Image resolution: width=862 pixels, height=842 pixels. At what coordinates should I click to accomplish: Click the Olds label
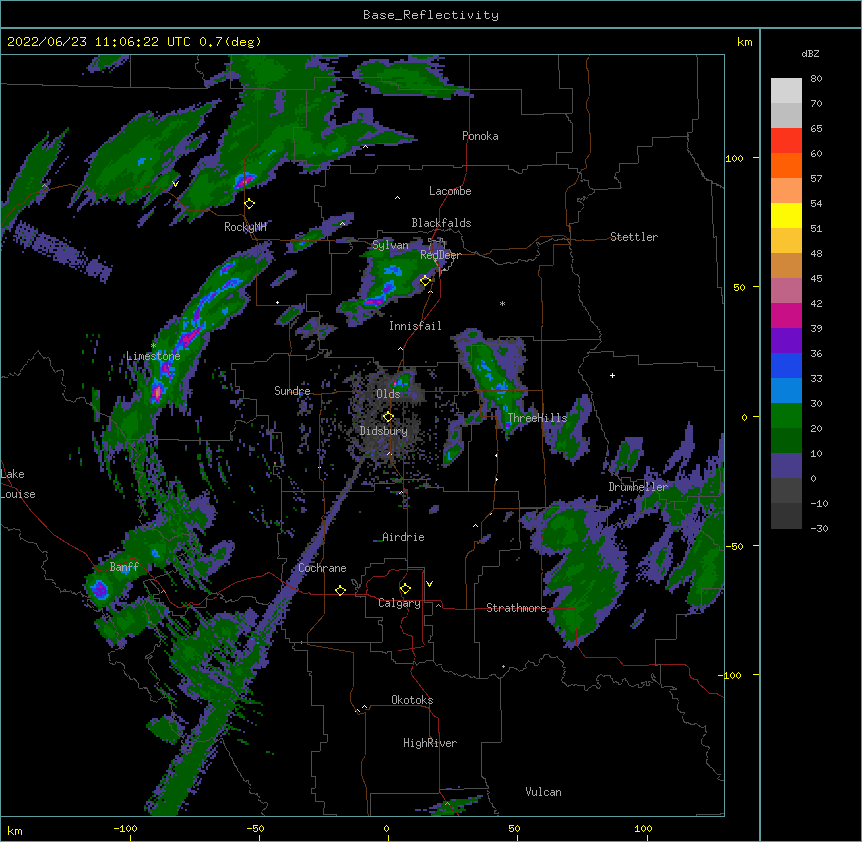388,394
